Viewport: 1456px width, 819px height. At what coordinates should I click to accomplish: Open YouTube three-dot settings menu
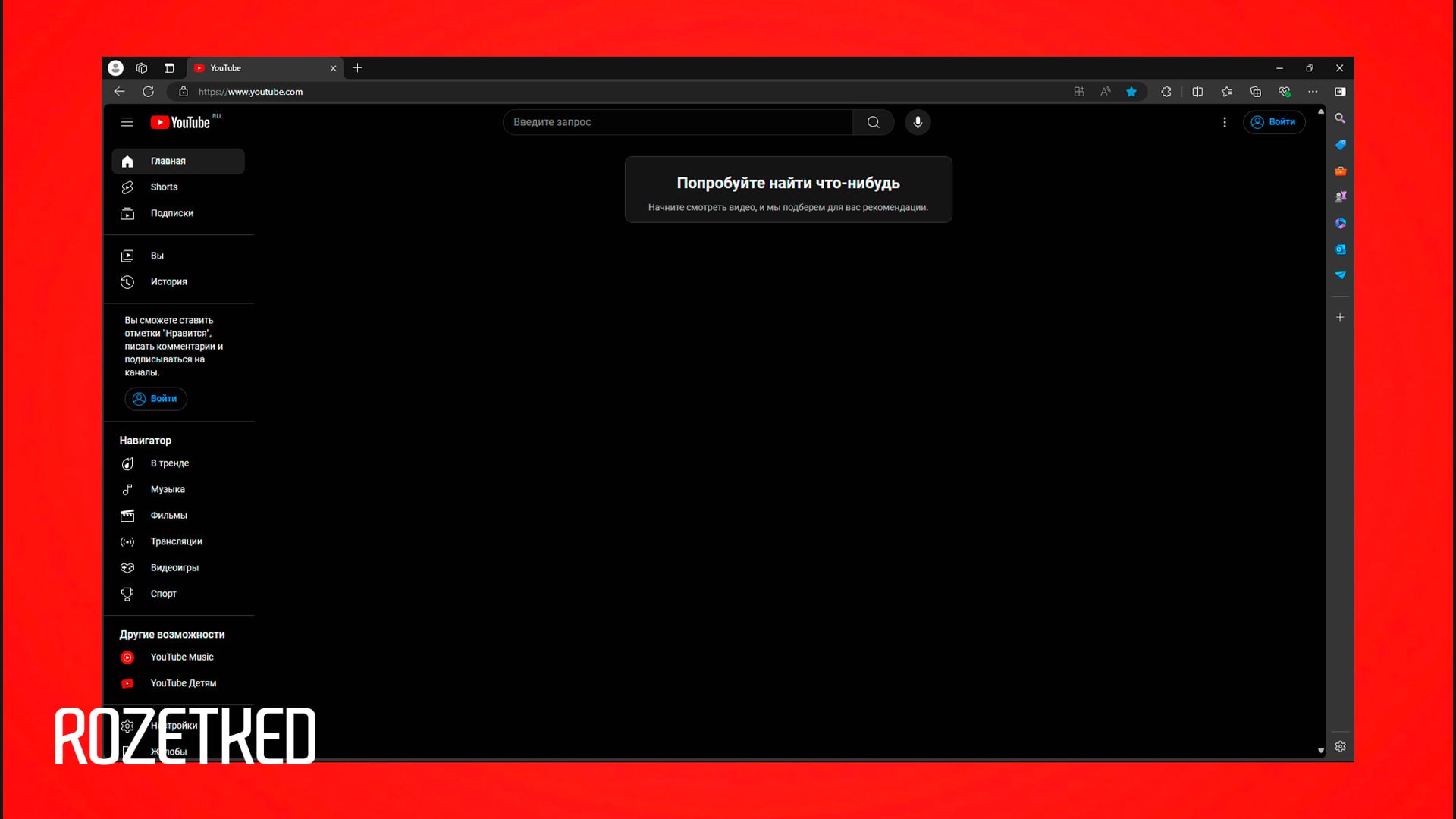coord(1224,122)
